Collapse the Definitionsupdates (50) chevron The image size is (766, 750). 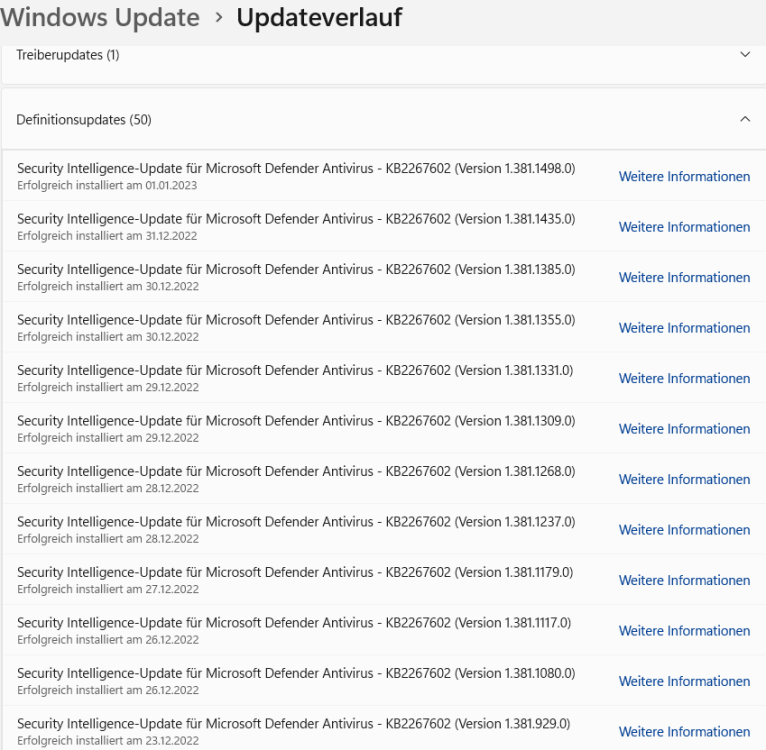point(745,119)
